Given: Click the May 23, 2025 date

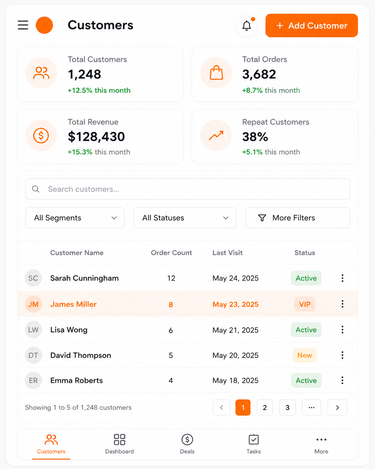Looking at the screenshot, I should coord(236,304).
